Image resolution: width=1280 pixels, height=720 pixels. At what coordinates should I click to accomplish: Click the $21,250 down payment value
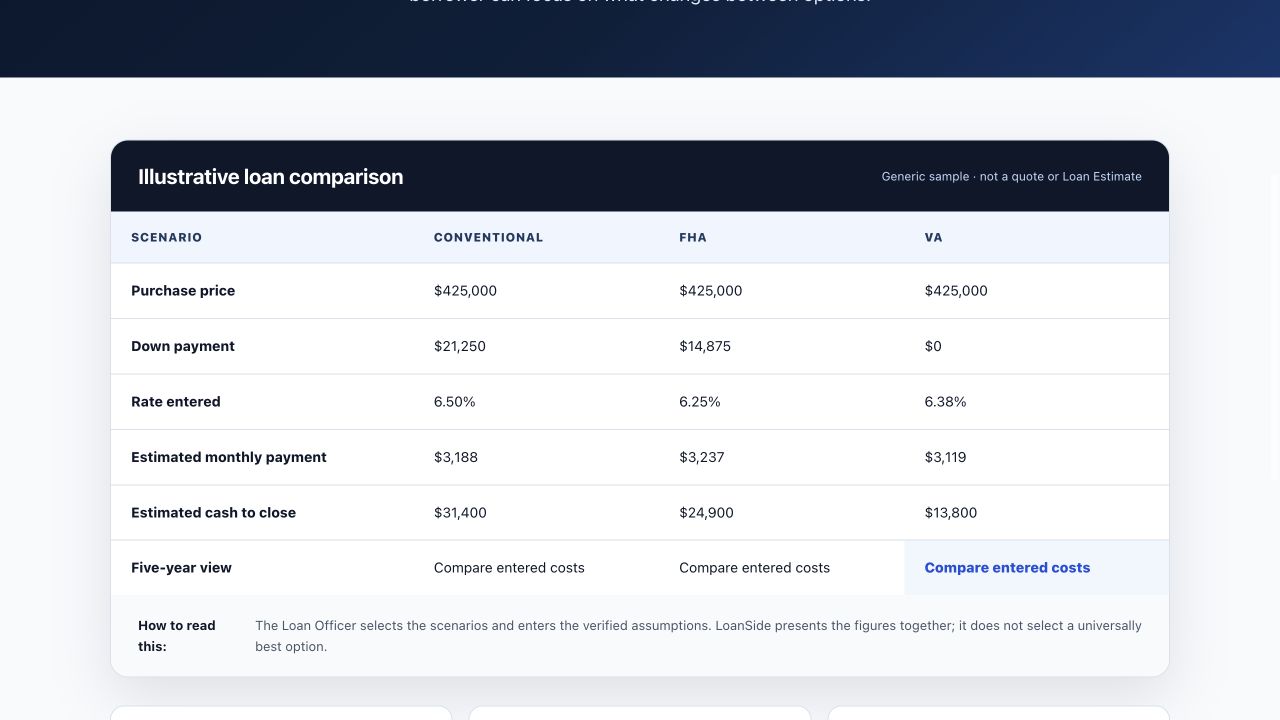[460, 346]
